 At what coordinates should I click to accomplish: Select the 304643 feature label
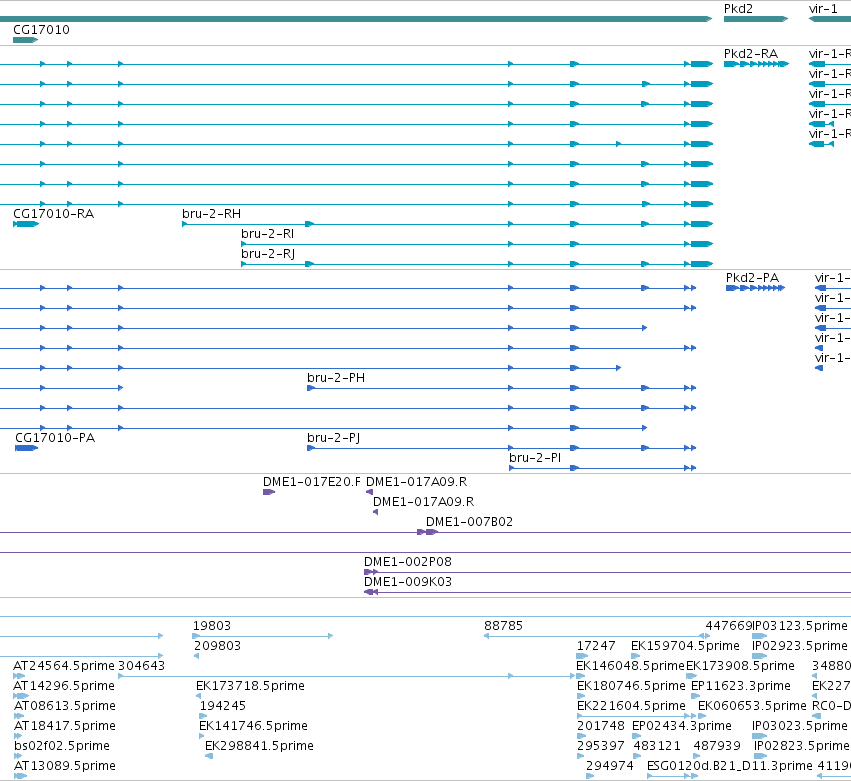pos(141,666)
